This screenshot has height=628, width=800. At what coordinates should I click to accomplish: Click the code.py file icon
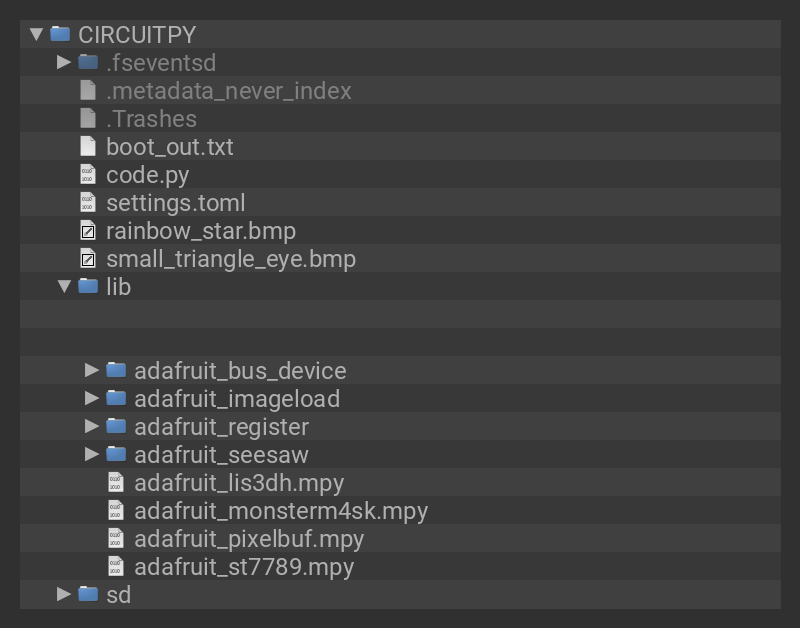click(88, 175)
